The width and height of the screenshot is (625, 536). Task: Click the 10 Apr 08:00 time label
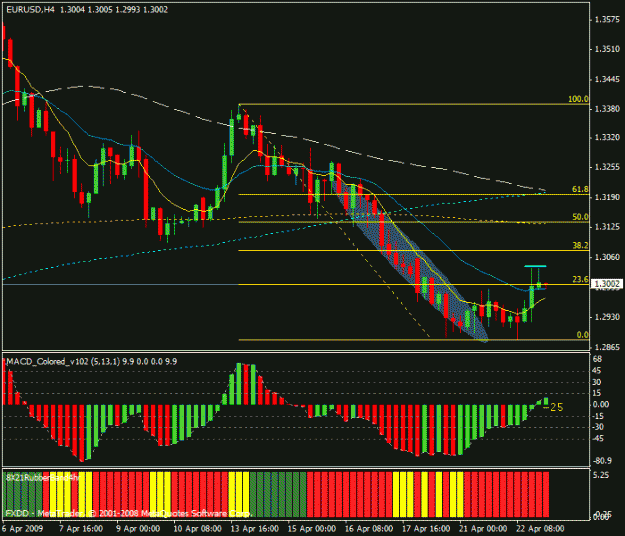(197, 528)
